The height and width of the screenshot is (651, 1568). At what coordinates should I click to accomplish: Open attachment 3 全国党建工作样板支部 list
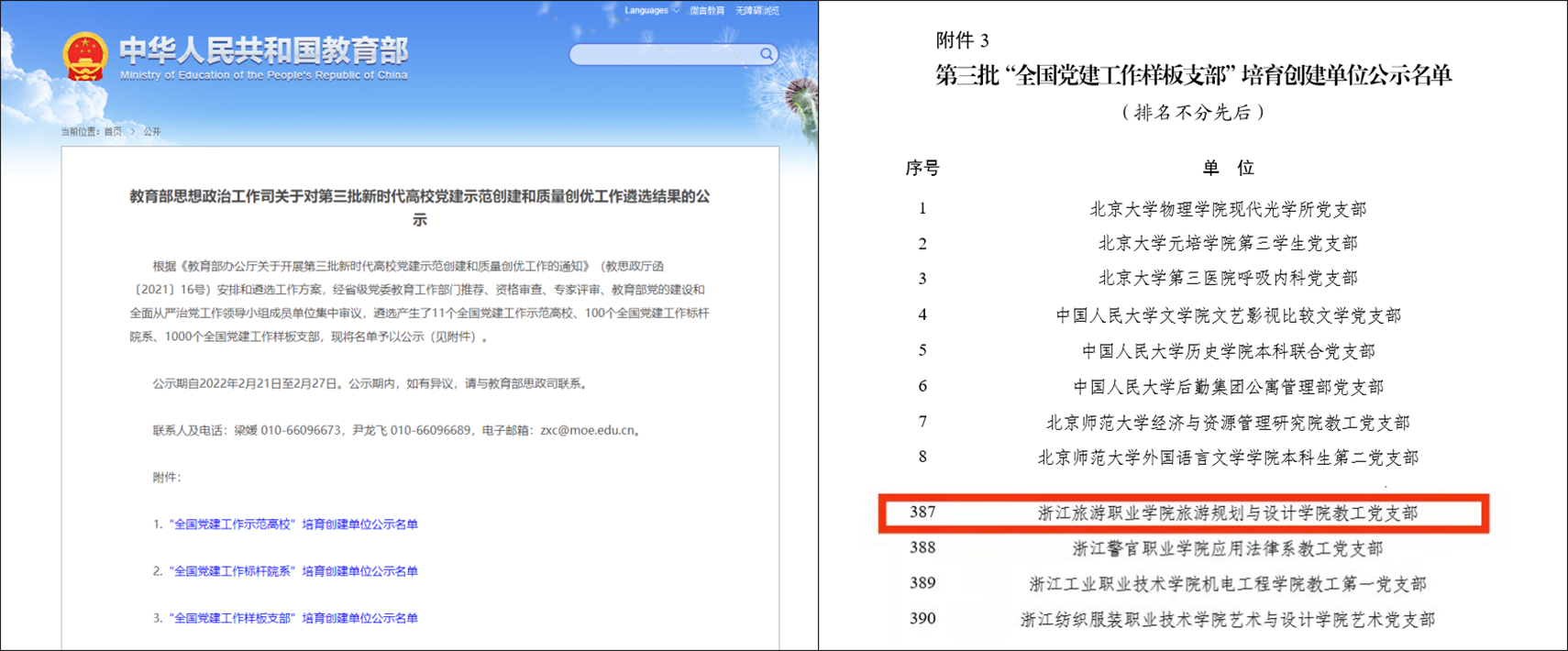(293, 618)
